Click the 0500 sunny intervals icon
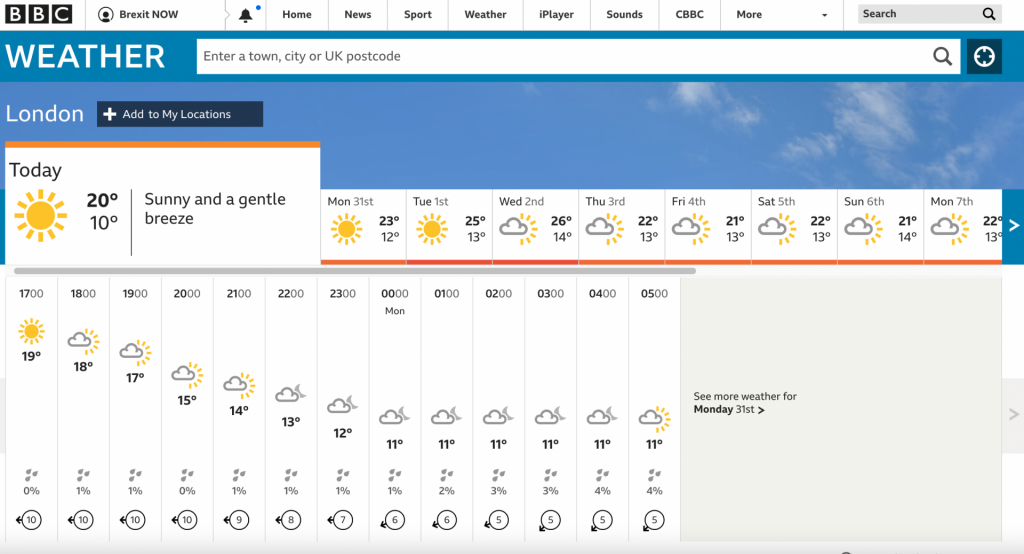Viewport: 1024px width, 554px height. coord(654,418)
